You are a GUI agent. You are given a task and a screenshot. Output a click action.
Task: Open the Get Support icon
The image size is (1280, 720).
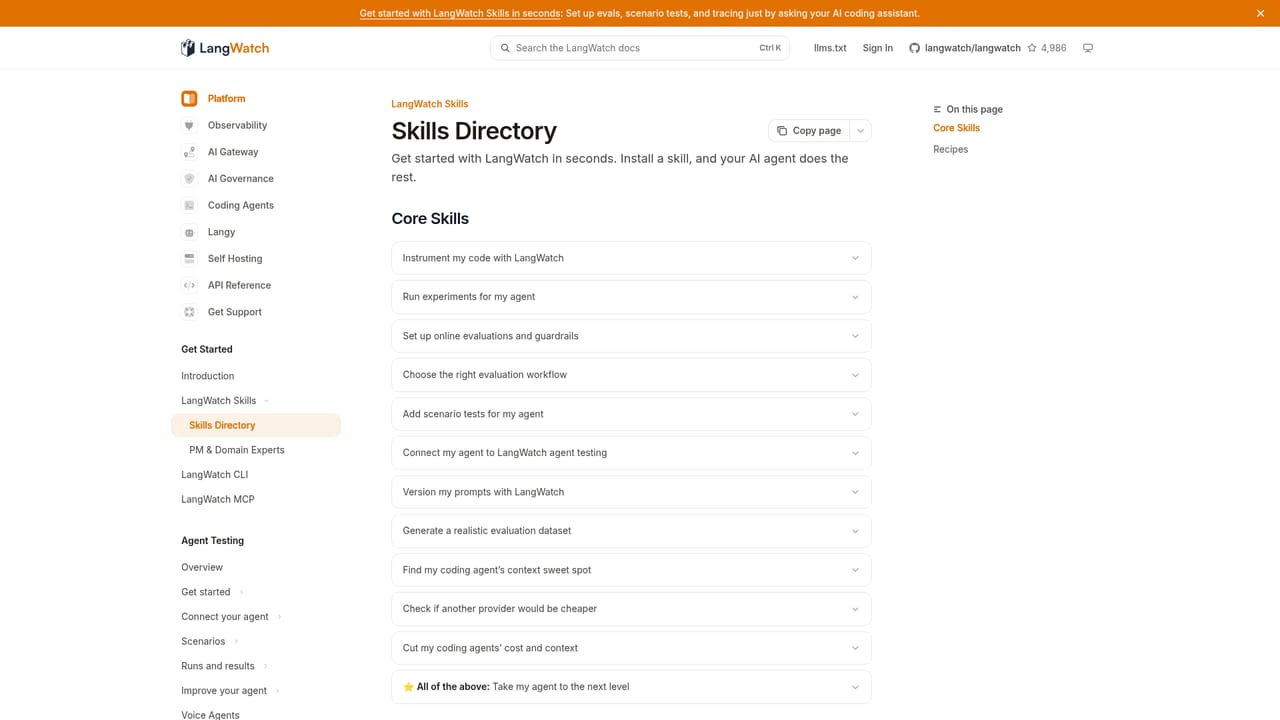coord(189,312)
